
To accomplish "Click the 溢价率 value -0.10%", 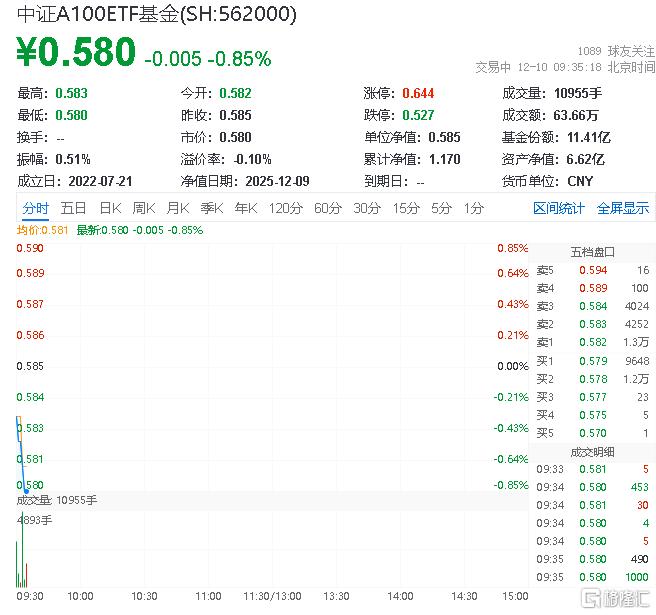I will click(252, 159).
